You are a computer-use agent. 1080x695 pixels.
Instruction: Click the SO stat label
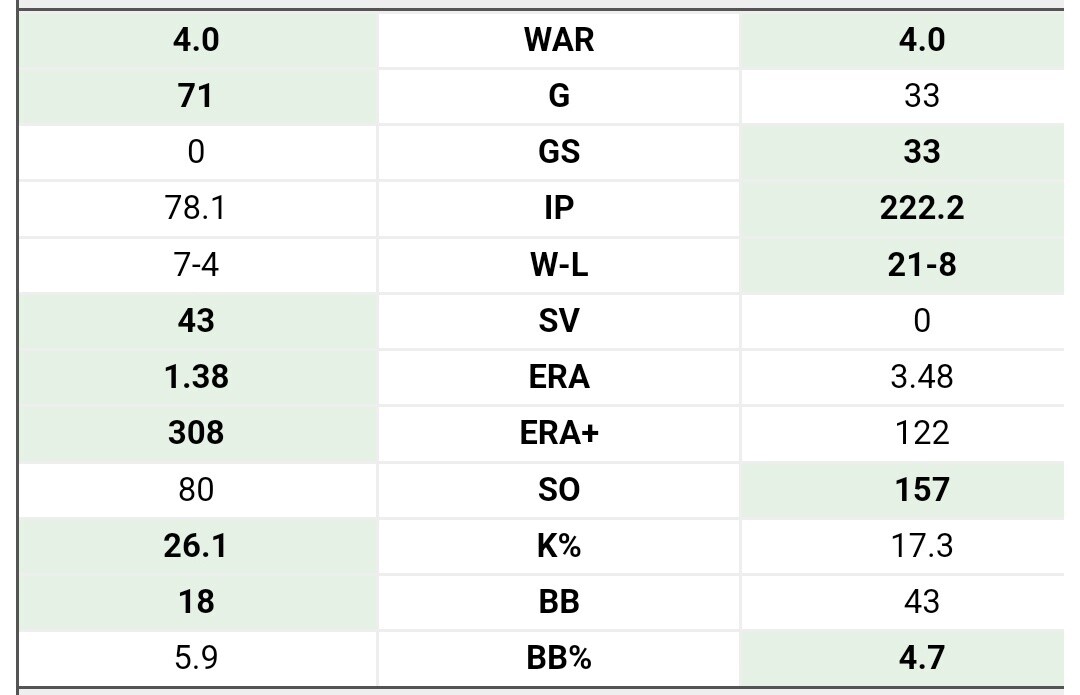click(559, 489)
